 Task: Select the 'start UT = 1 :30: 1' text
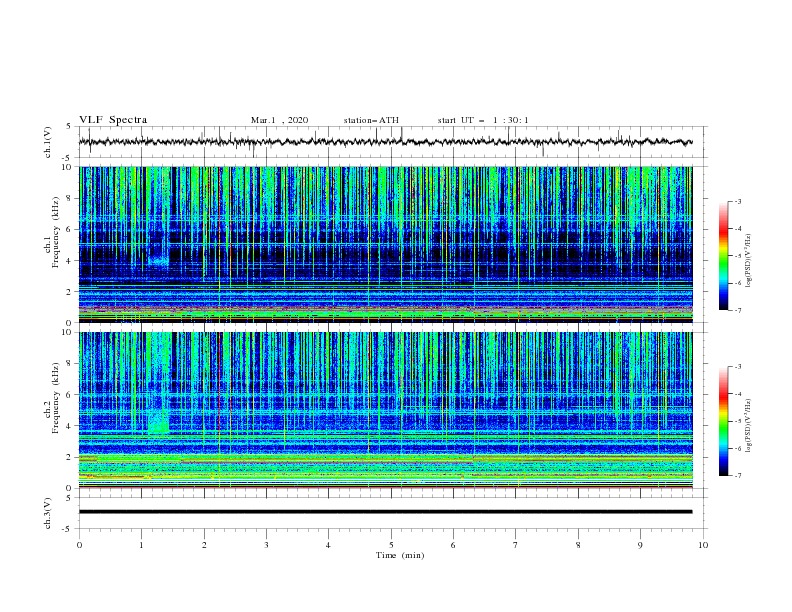tap(483, 120)
